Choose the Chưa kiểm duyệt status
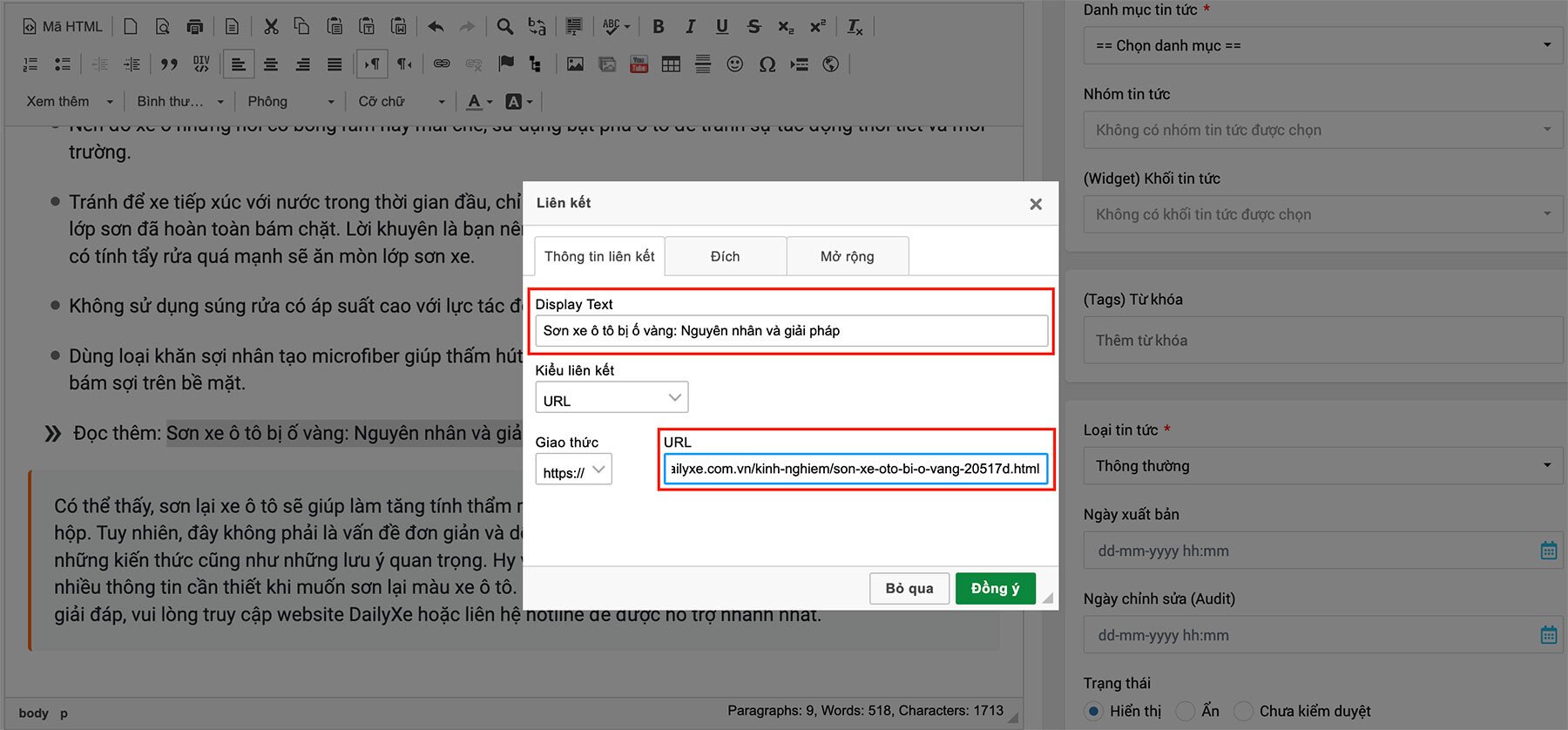Screen dimensions: 1568x730 (x=1243, y=711)
